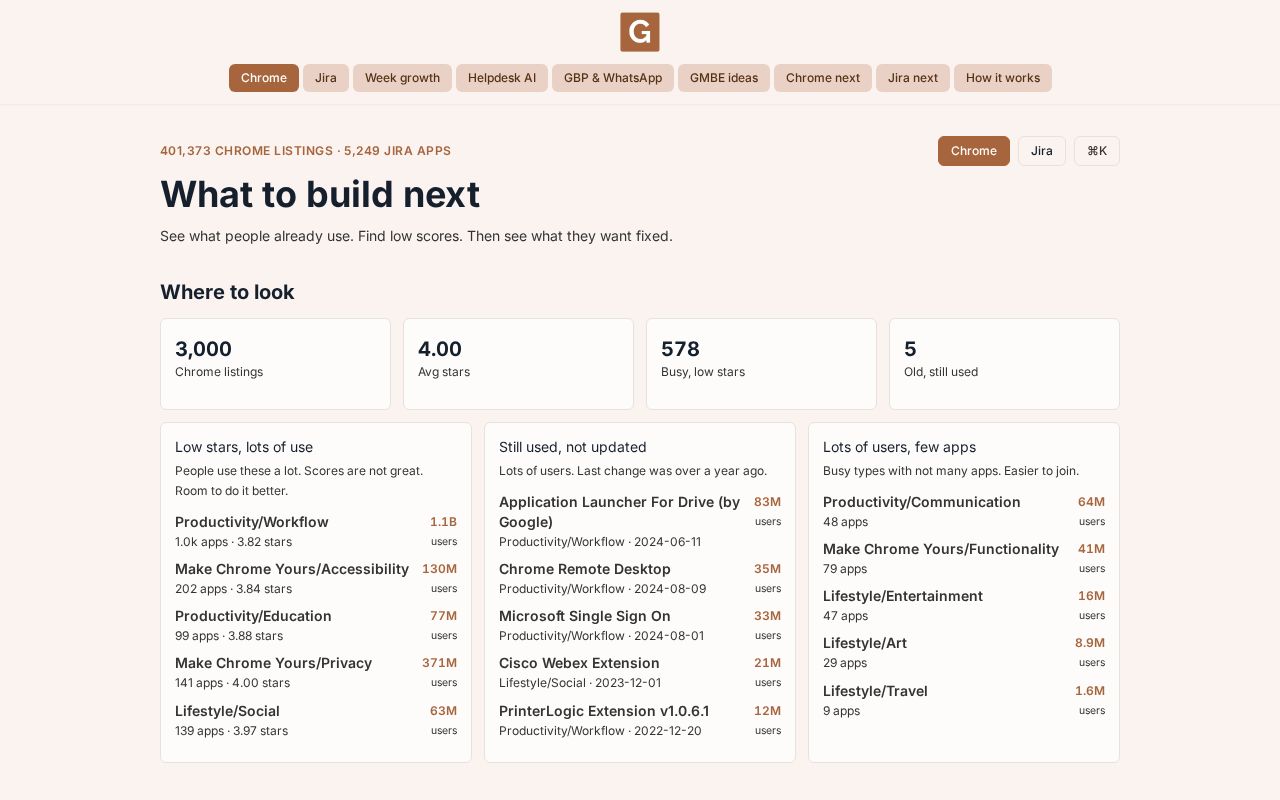Viewport: 1280px width, 800px height.
Task: Open the 5 Old, still used card
Action: pyautogui.click(x=1004, y=364)
